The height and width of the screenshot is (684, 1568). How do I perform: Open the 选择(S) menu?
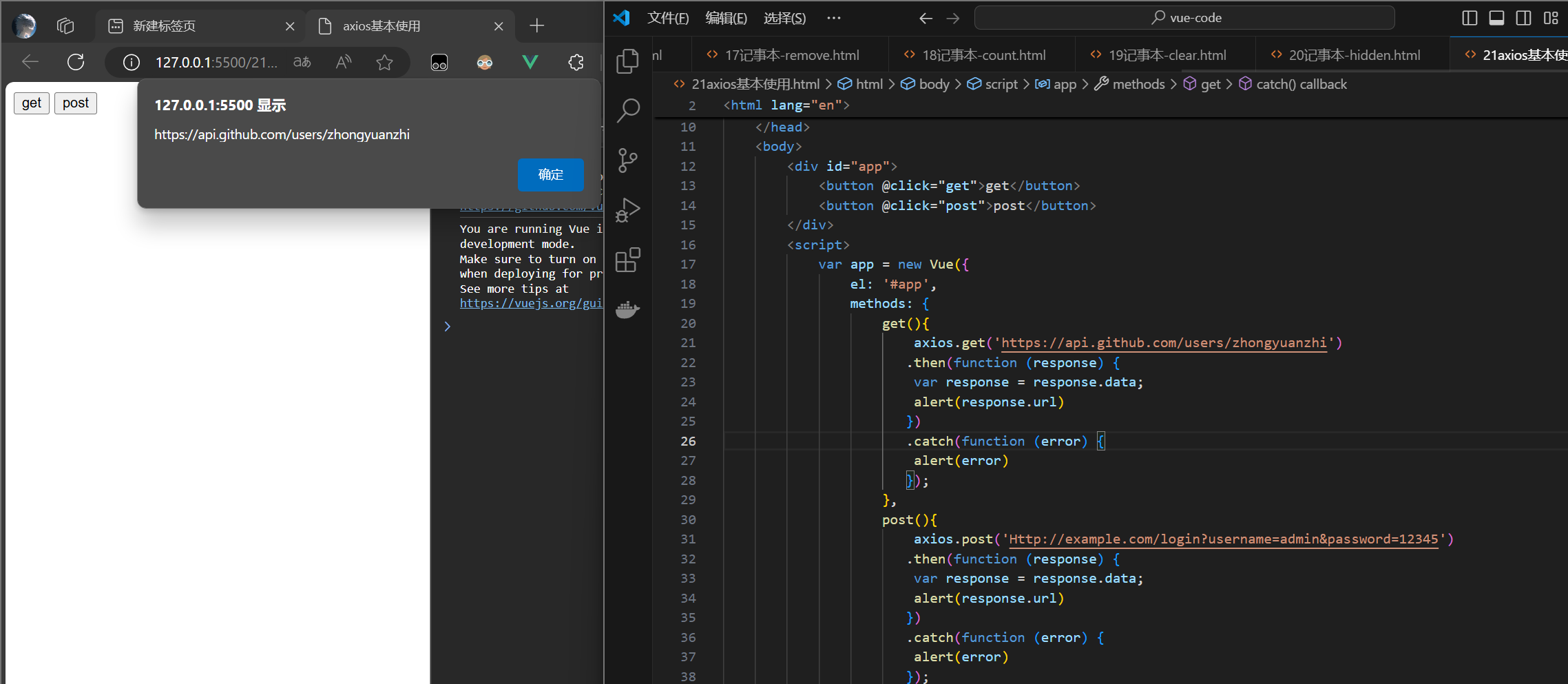[784, 18]
